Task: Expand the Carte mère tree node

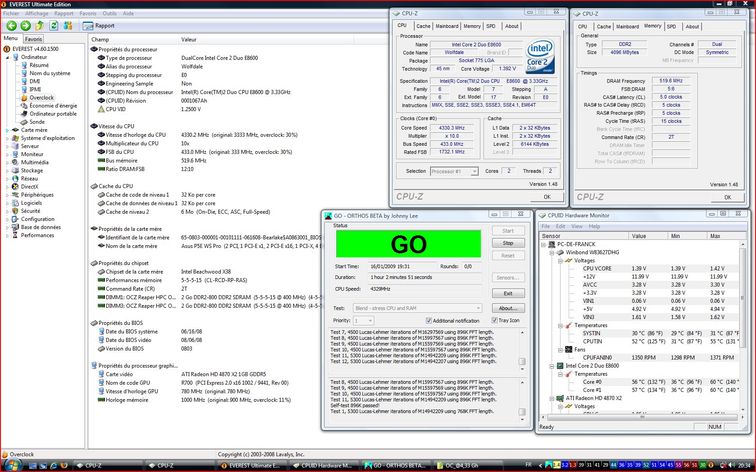Action: click(8, 130)
